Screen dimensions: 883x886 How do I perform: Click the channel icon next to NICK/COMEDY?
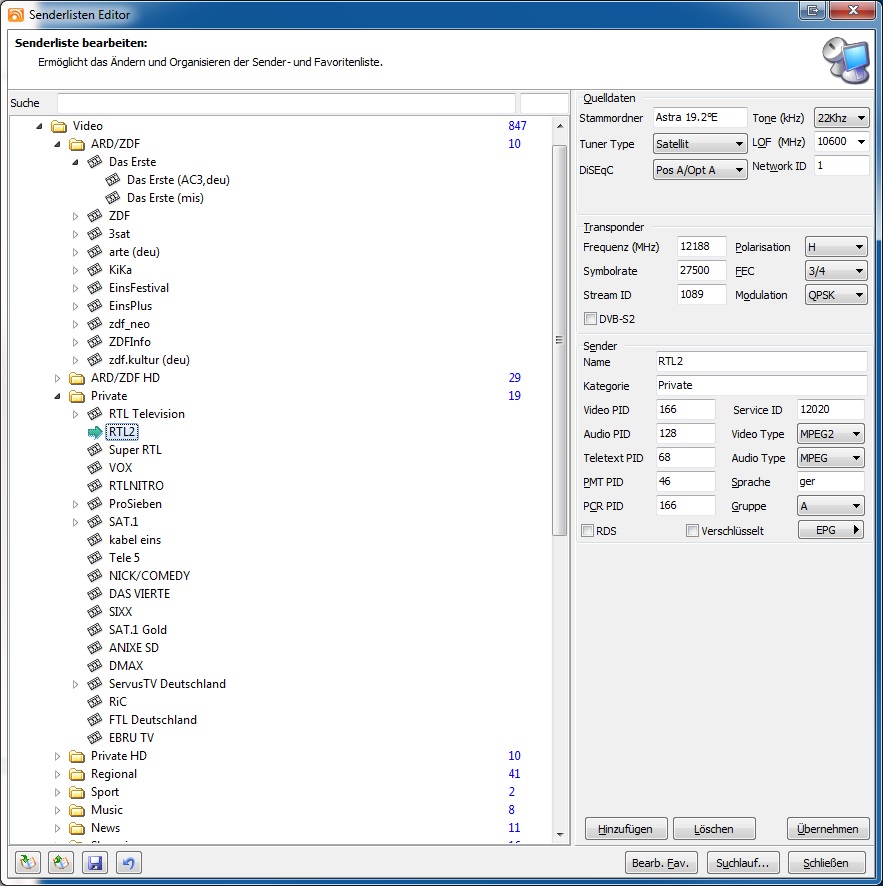click(95, 576)
